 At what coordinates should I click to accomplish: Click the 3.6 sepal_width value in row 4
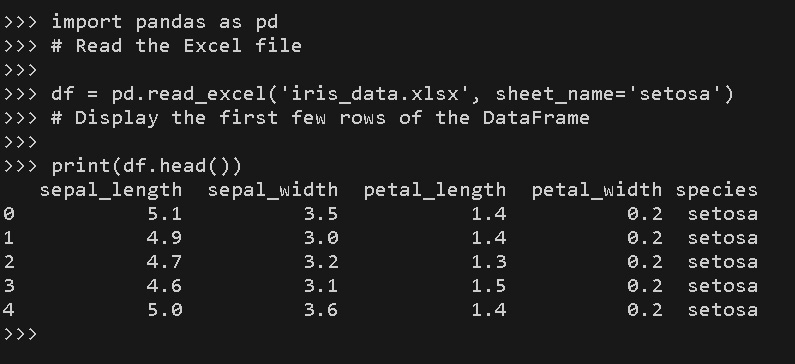pos(321,309)
